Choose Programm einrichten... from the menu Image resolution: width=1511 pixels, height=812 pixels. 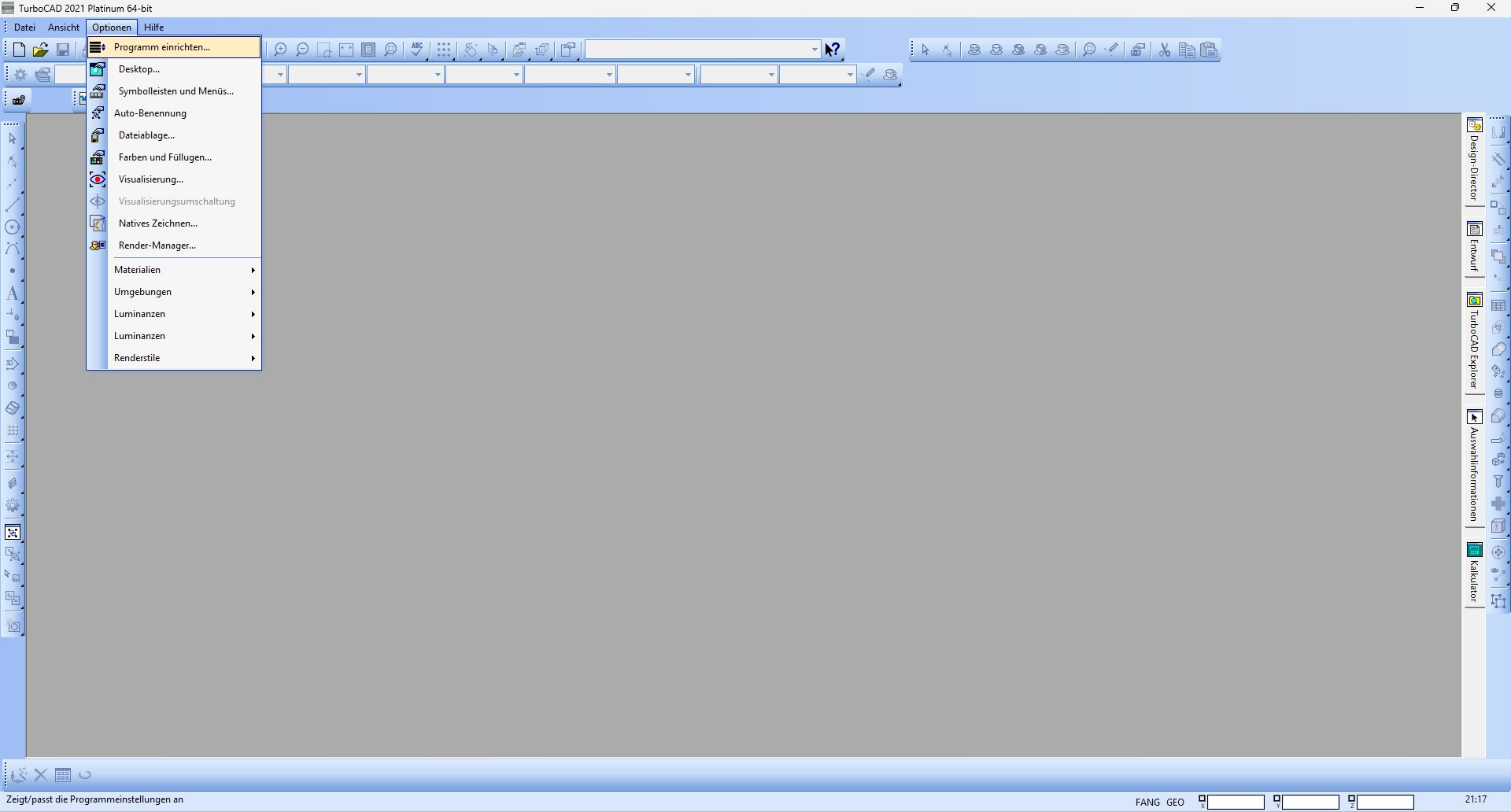[x=174, y=47]
